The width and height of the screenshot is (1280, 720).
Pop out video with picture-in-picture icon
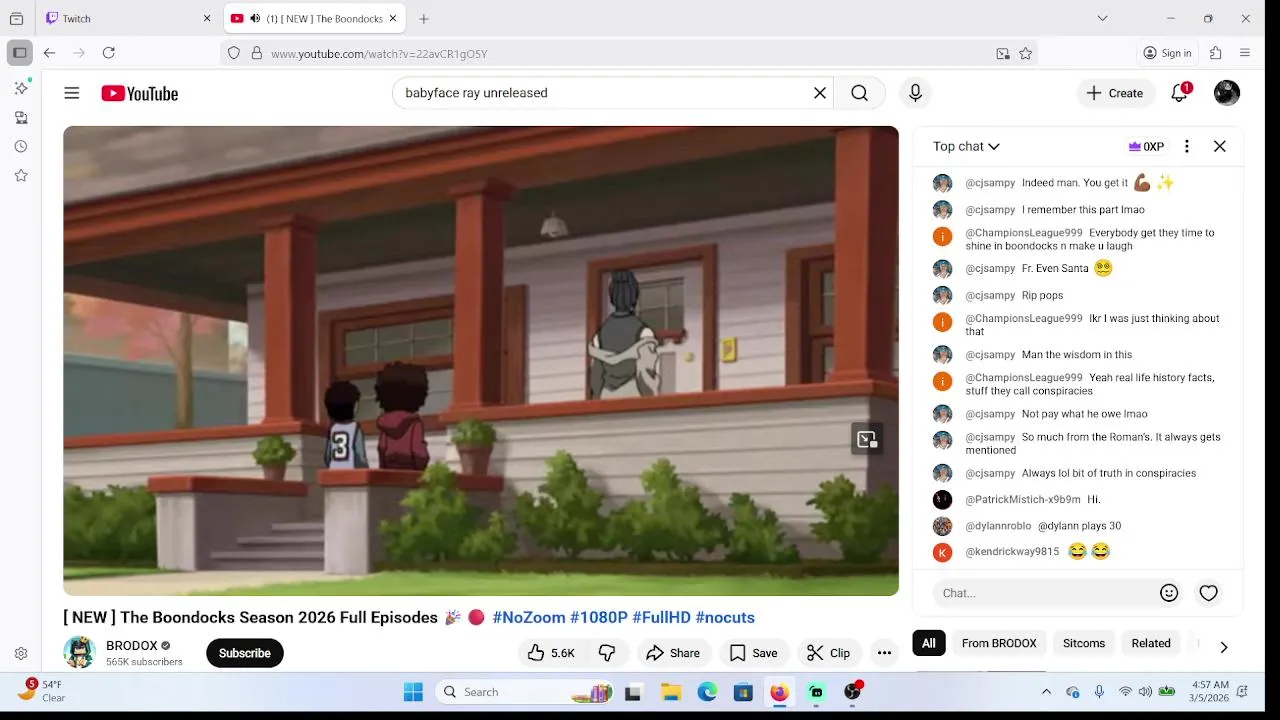[866, 440]
